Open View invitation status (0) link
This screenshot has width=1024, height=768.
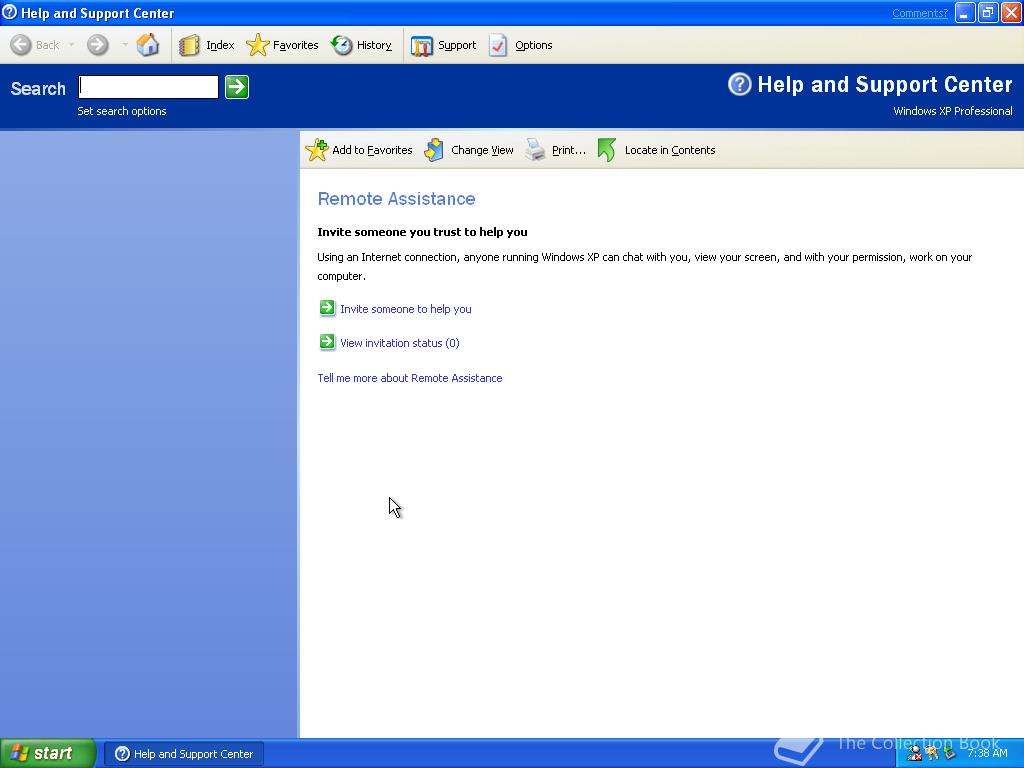pos(400,343)
